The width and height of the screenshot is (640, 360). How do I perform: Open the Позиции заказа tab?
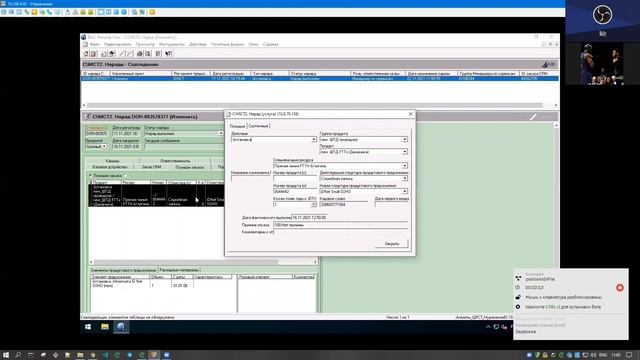coord(189,167)
